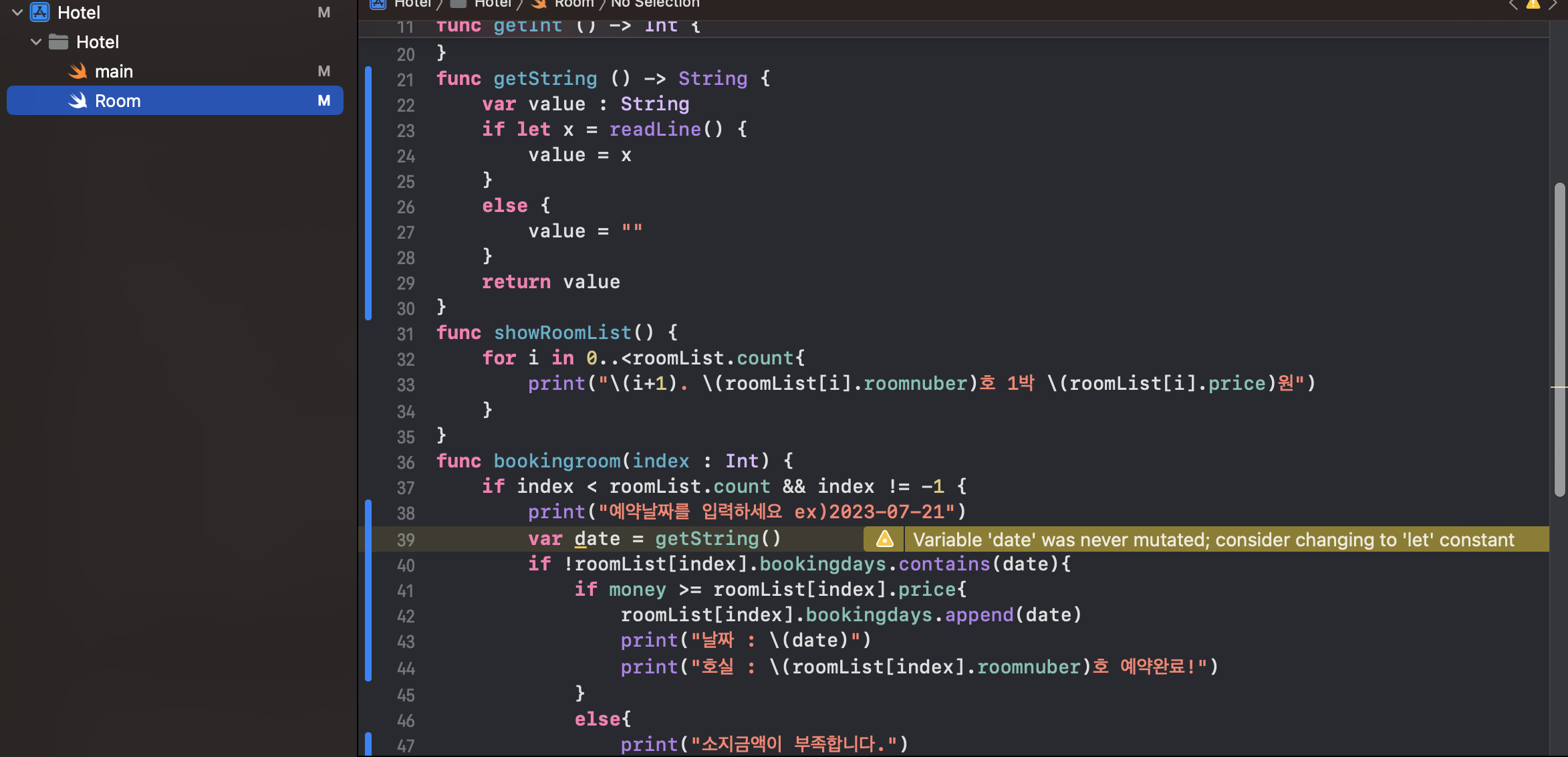Click the Hotel folder breadcrumb item

tap(492, 4)
